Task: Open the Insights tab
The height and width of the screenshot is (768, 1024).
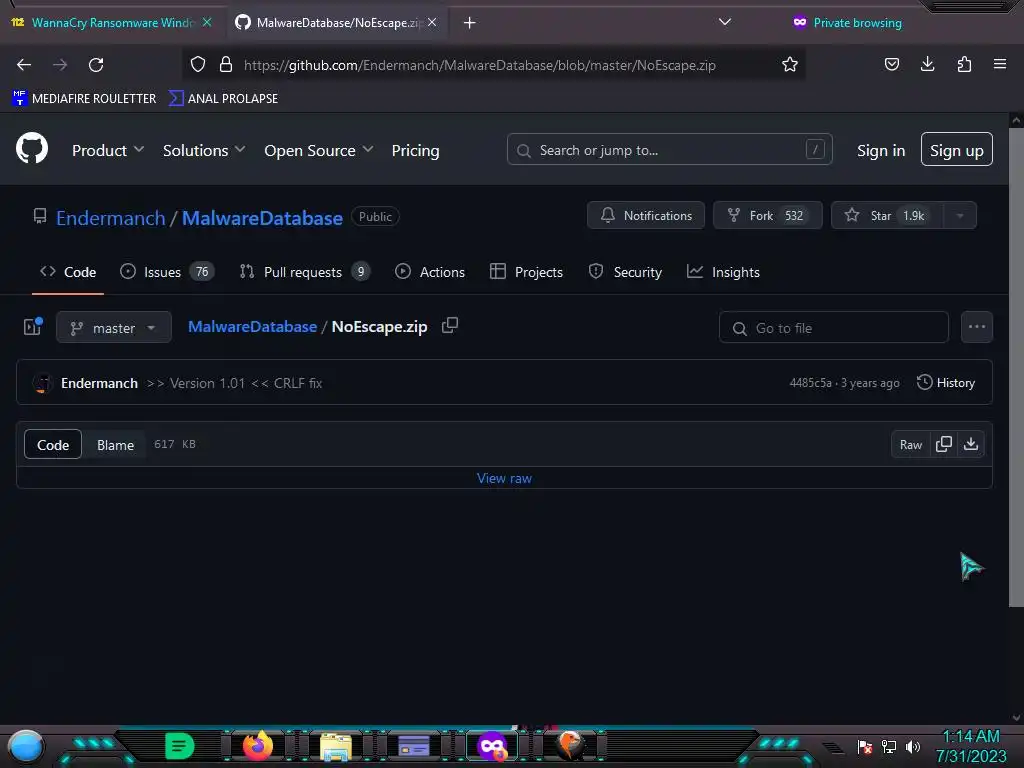Action: (x=724, y=272)
